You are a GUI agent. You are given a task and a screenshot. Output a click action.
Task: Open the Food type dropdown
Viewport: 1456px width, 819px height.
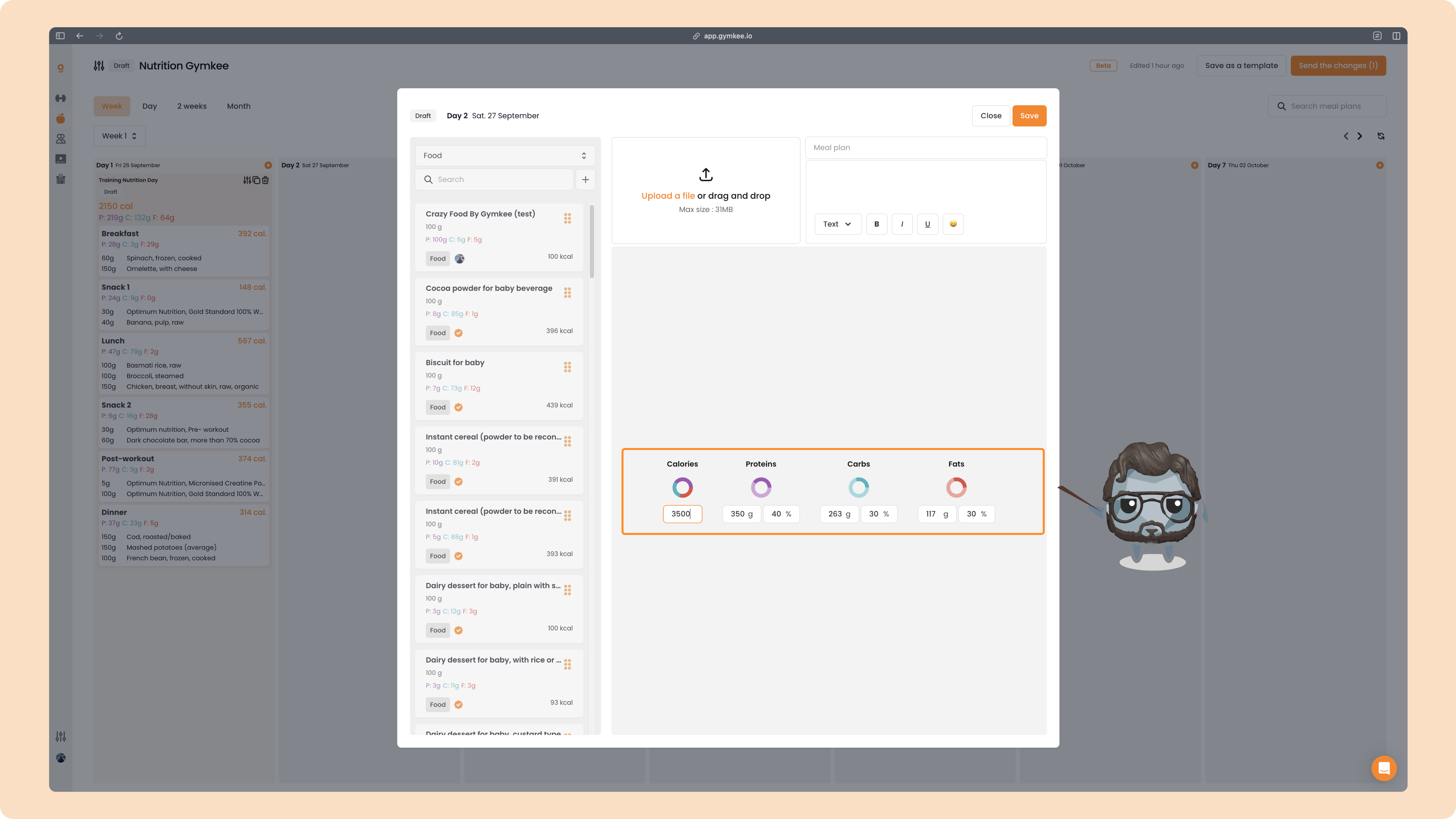tap(505, 156)
